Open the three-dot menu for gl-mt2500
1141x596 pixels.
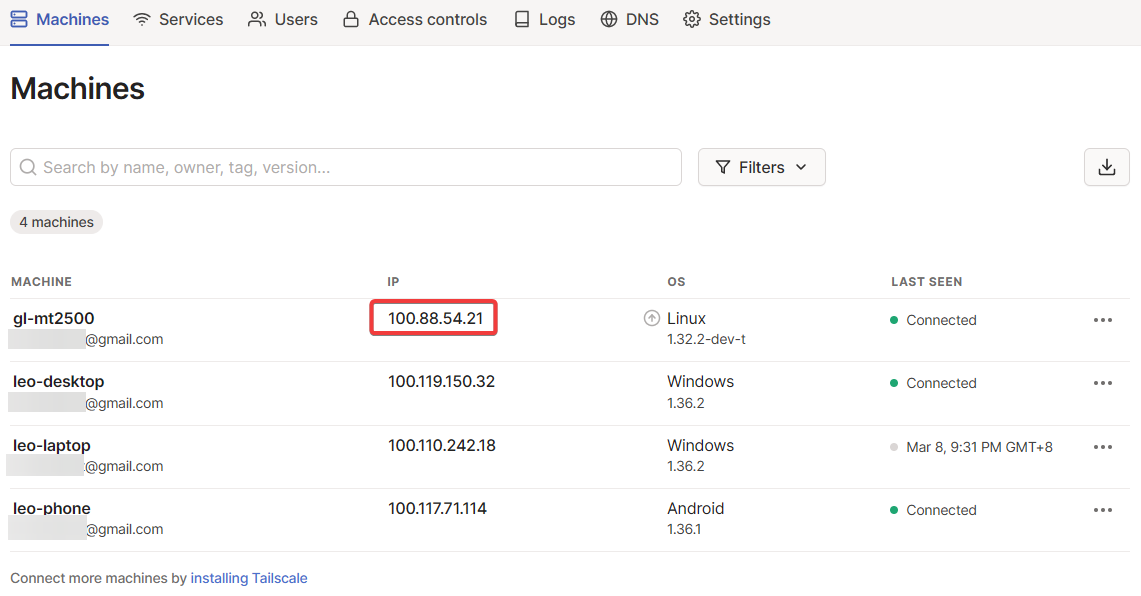pos(1102,320)
